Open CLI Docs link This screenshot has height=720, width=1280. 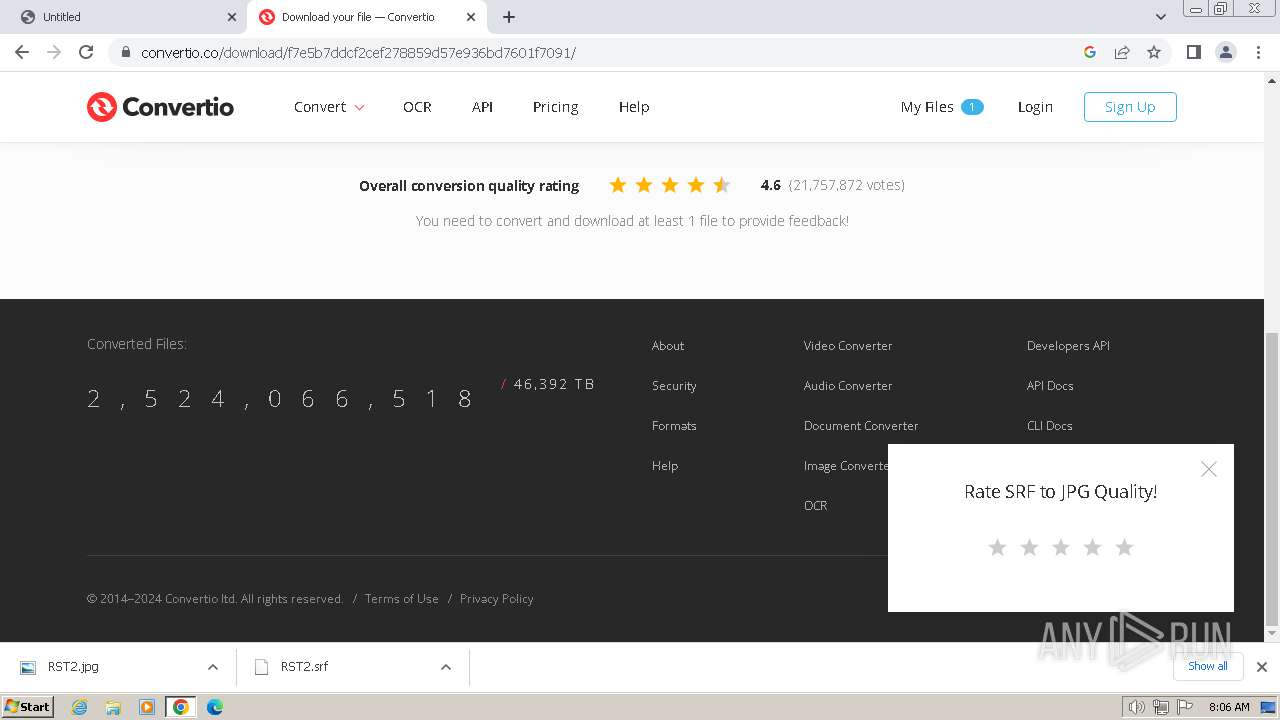1049,426
